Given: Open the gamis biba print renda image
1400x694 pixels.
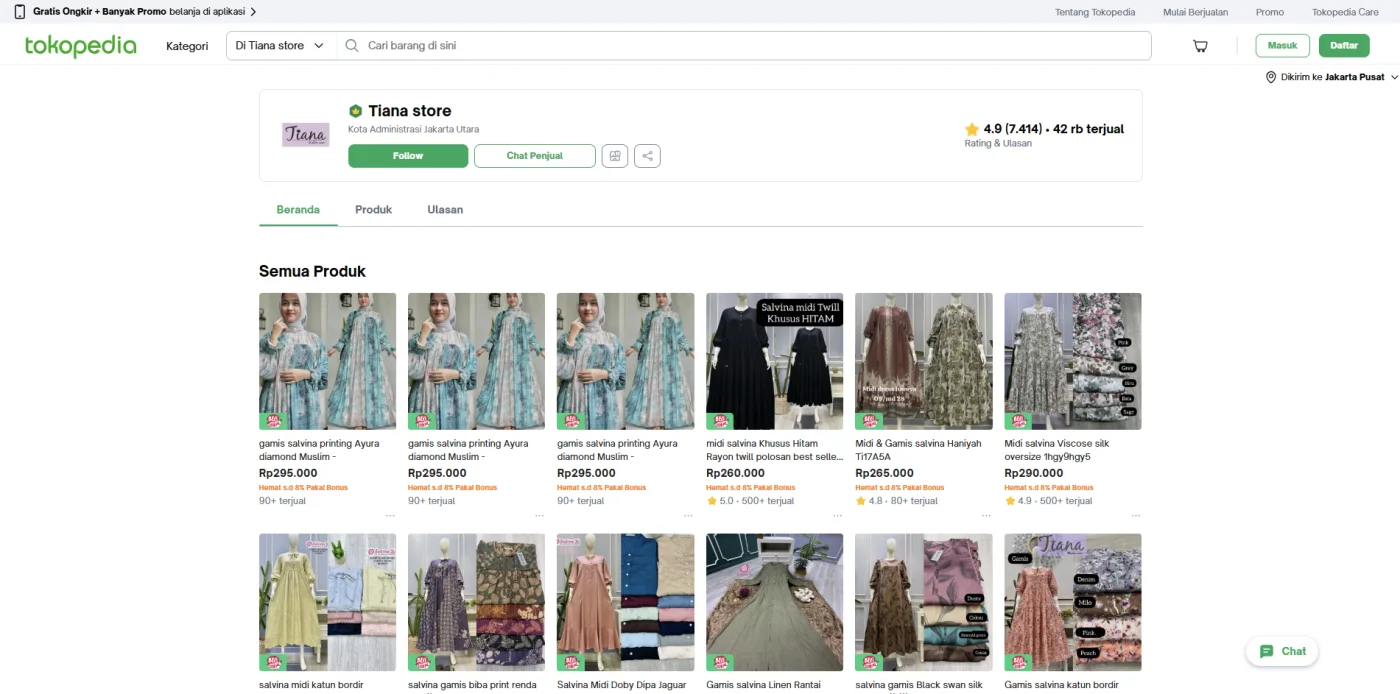Looking at the screenshot, I should point(476,602).
